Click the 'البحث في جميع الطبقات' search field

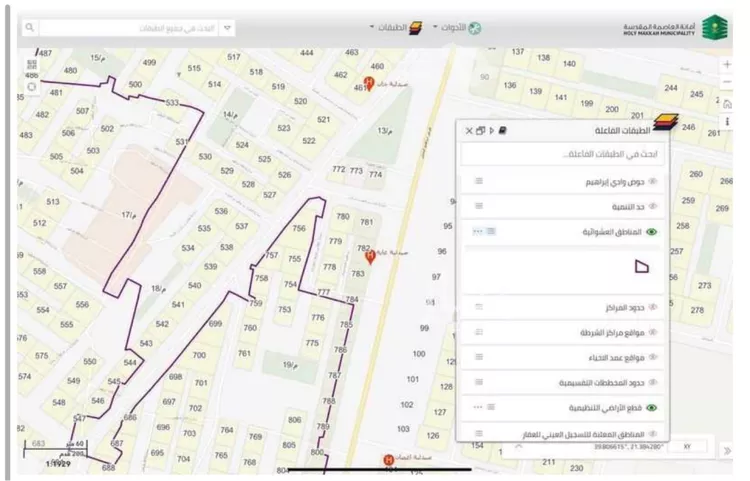[128, 28]
